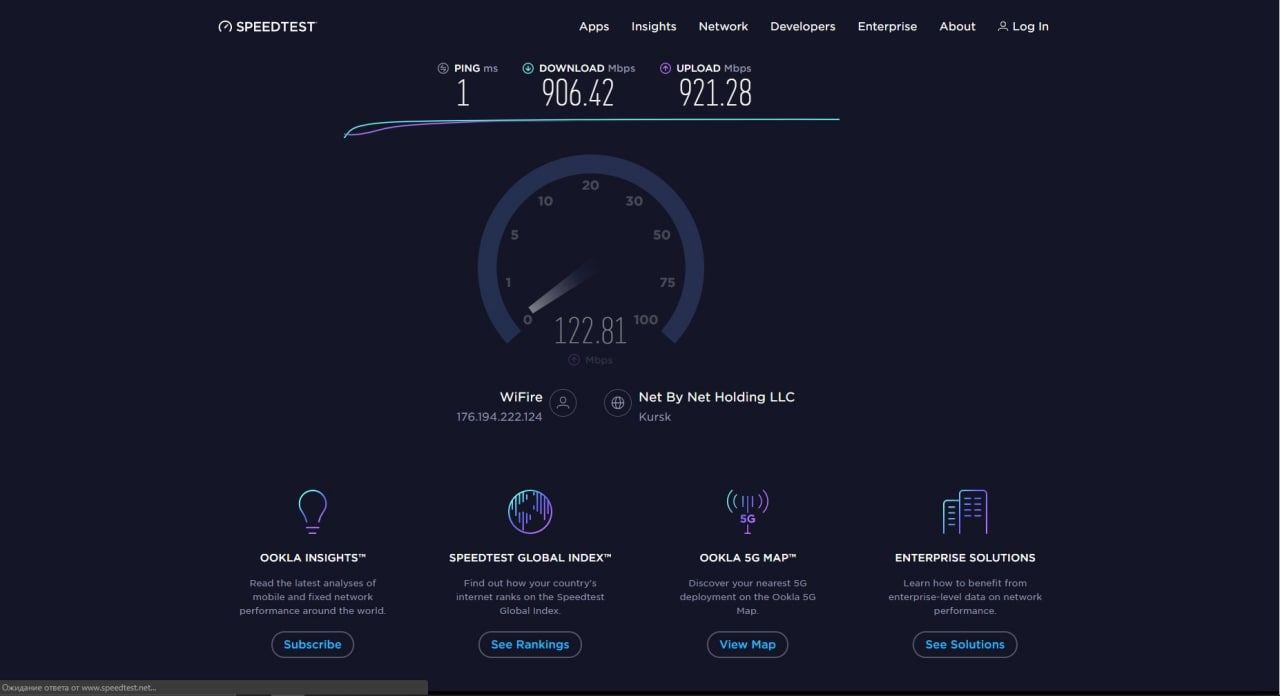Viewport: 1280px width, 696px height.
Task: Open the Network menu
Action: 723,26
